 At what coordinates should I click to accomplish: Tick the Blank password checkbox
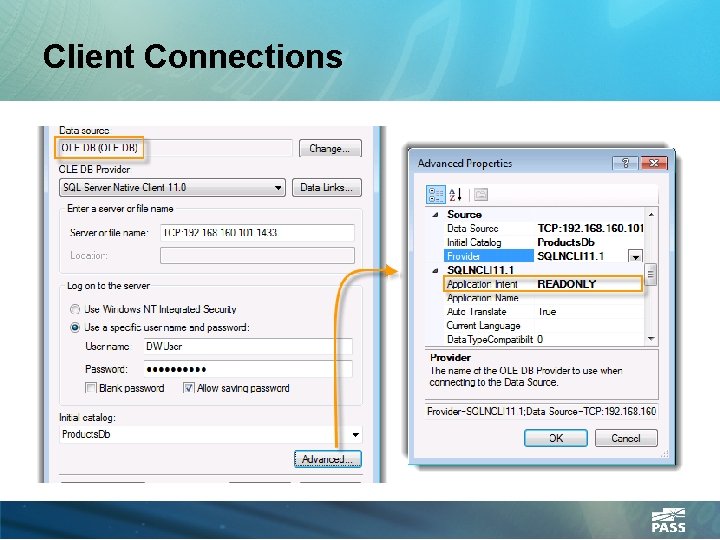pyautogui.click(x=90, y=388)
